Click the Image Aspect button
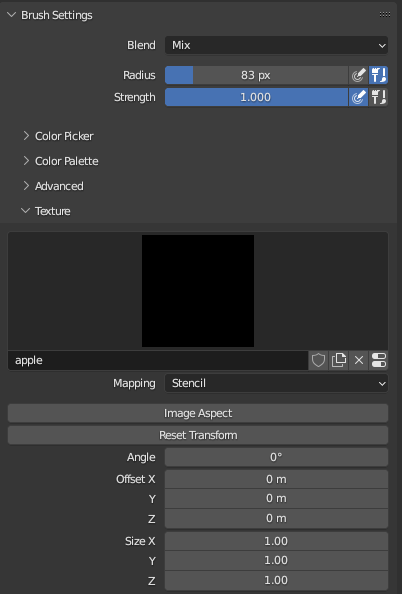The image size is (402, 594). pyautogui.click(x=198, y=413)
